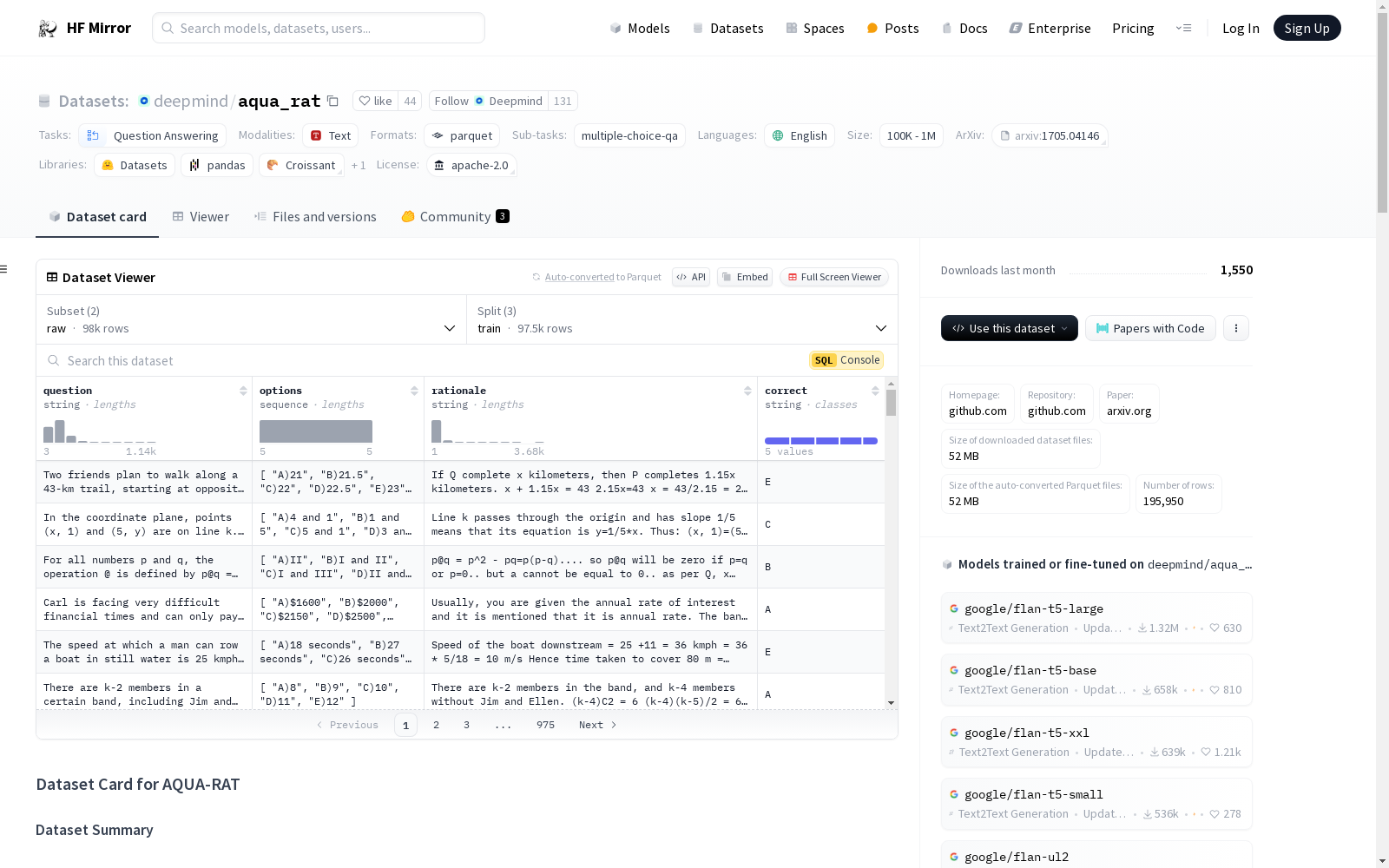Open the API button in viewer

pyautogui.click(x=691, y=277)
